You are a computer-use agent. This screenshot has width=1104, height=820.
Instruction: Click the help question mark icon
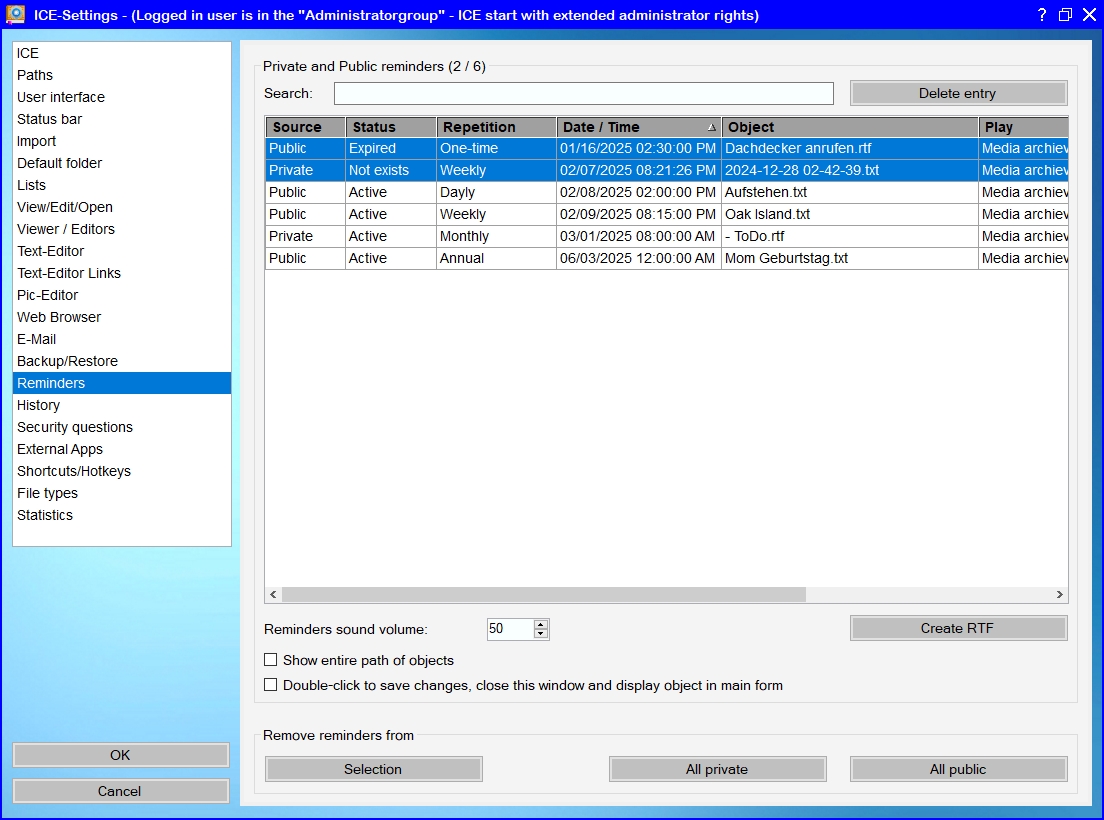1041,14
